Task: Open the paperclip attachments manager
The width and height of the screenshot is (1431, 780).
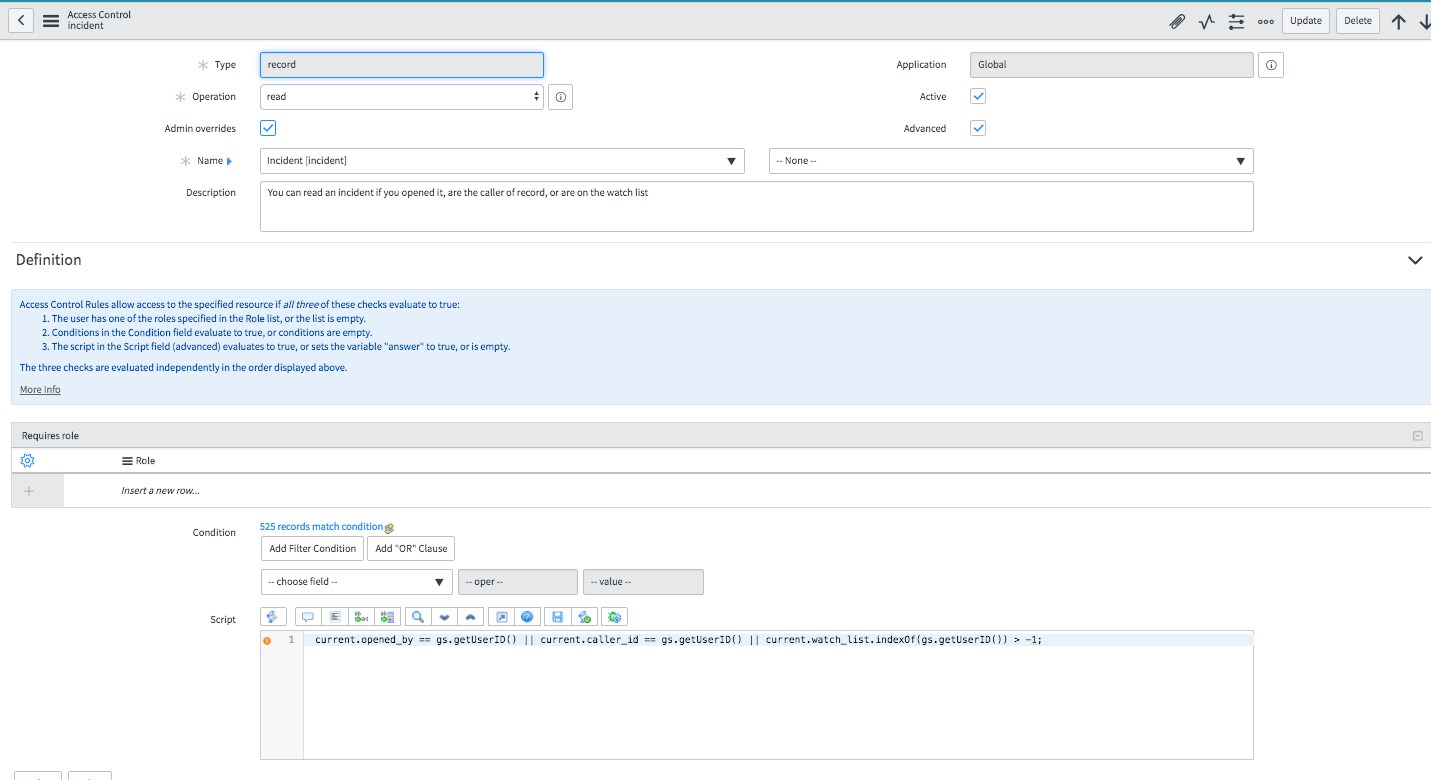Action: click(x=1177, y=21)
